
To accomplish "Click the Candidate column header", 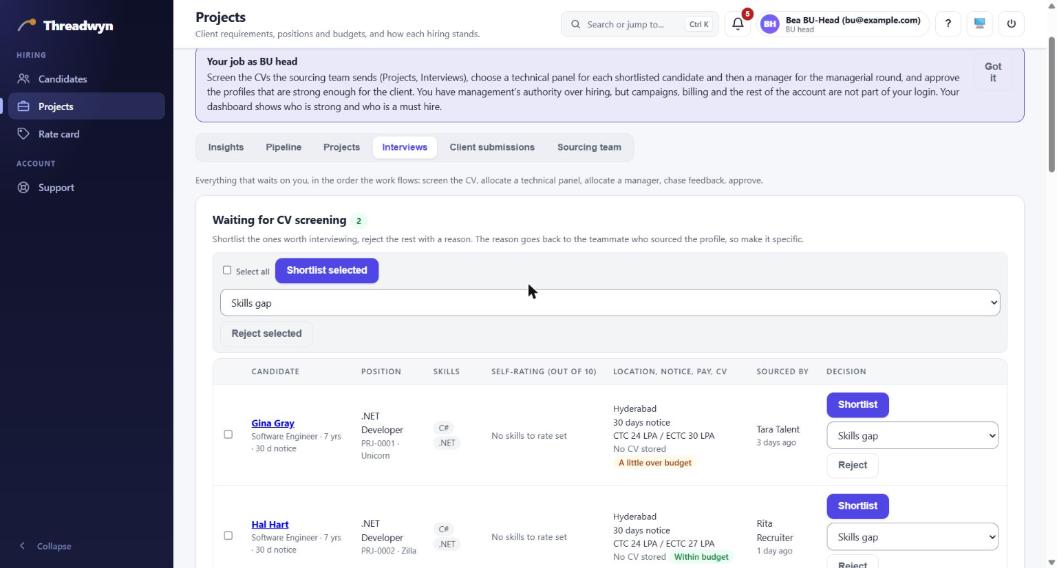I will tap(275, 371).
